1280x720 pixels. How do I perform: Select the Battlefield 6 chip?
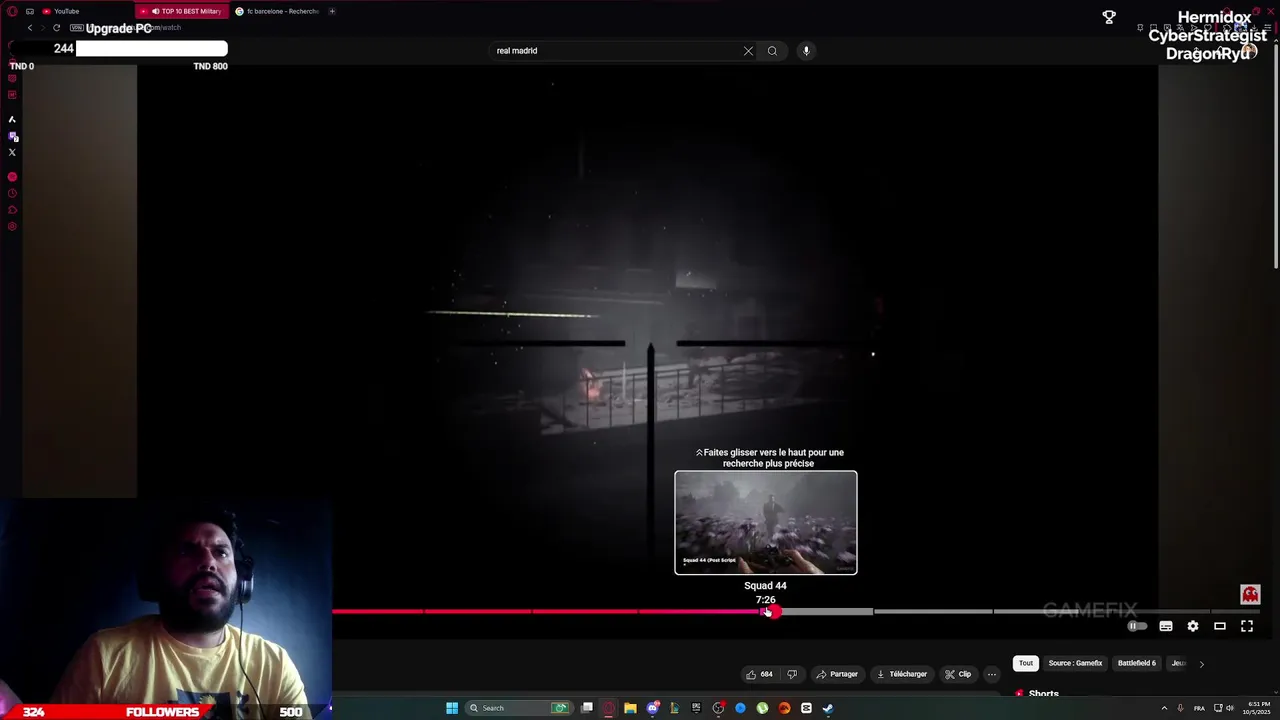pyautogui.click(x=1136, y=663)
